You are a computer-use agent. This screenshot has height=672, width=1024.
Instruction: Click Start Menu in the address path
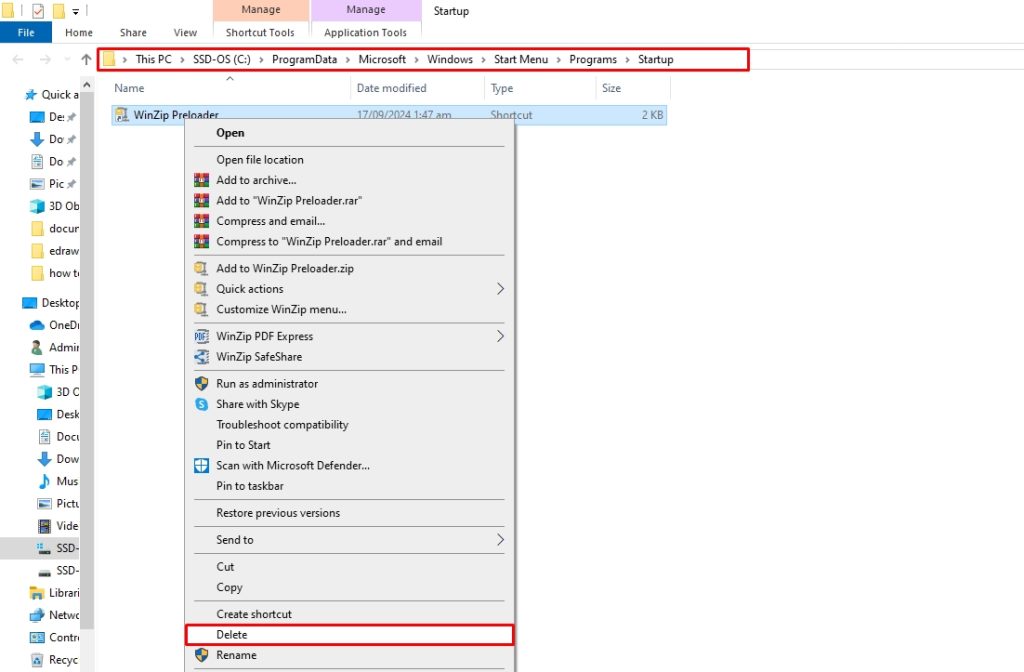click(x=521, y=59)
